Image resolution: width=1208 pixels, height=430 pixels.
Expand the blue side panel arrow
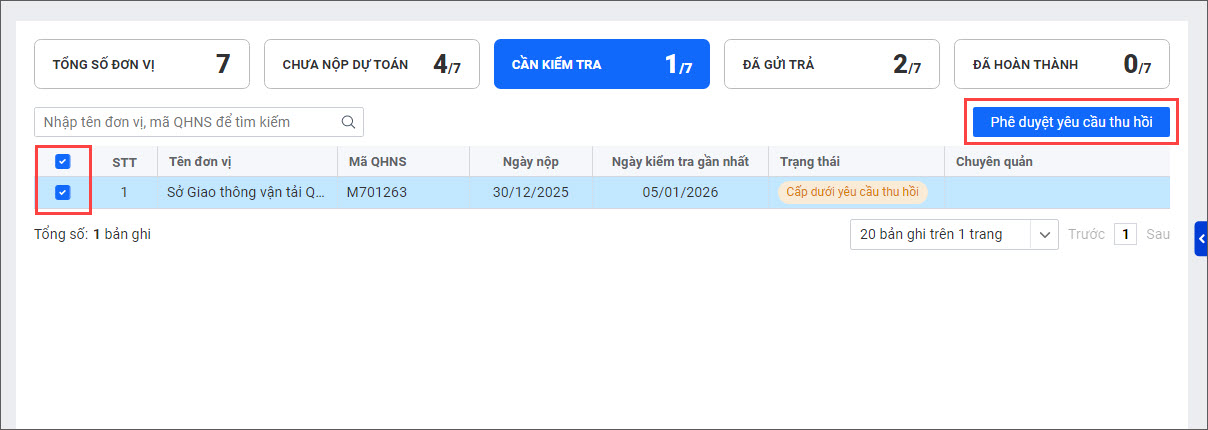coord(1201,239)
